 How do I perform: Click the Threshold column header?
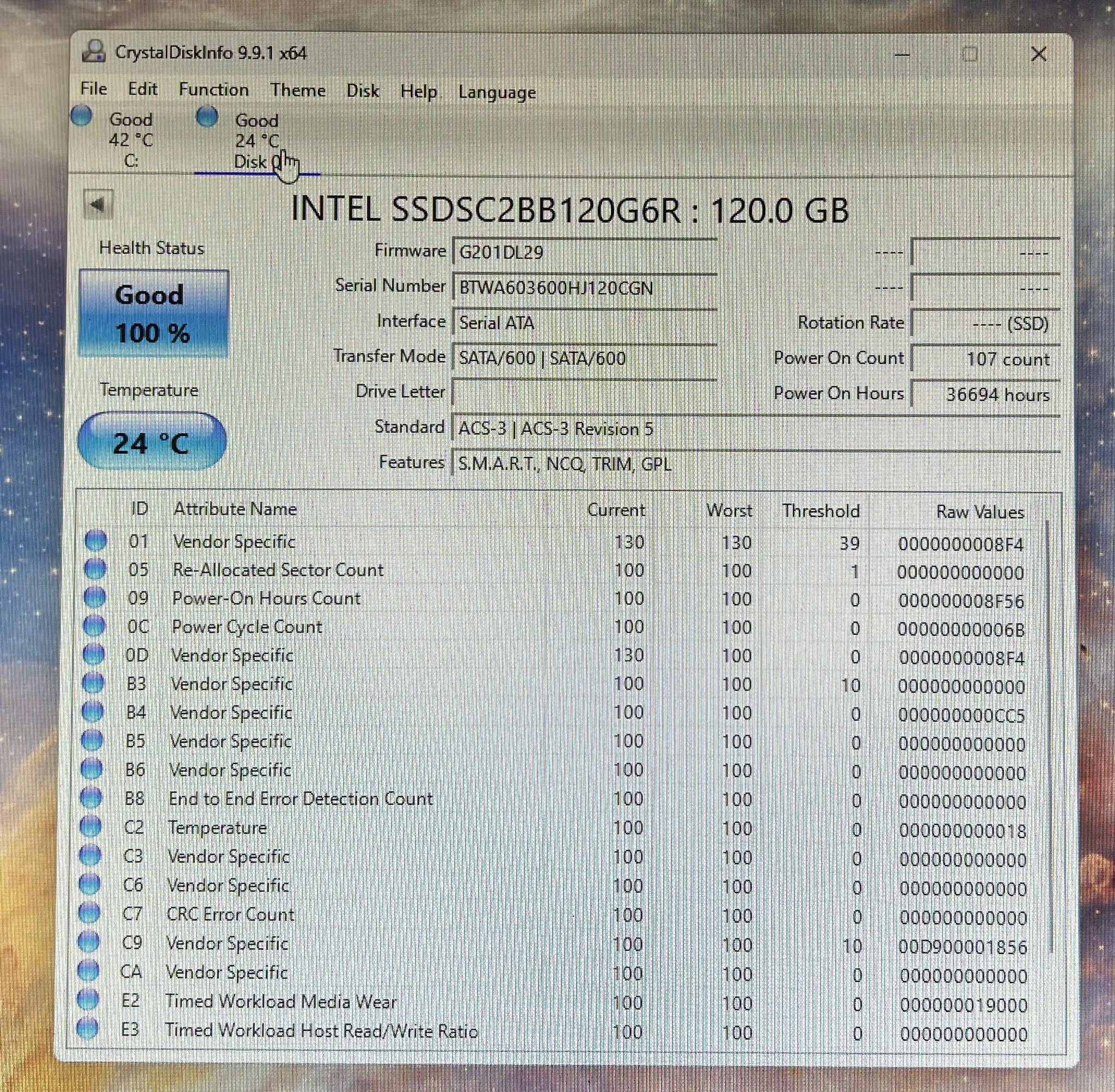click(x=821, y=511)
